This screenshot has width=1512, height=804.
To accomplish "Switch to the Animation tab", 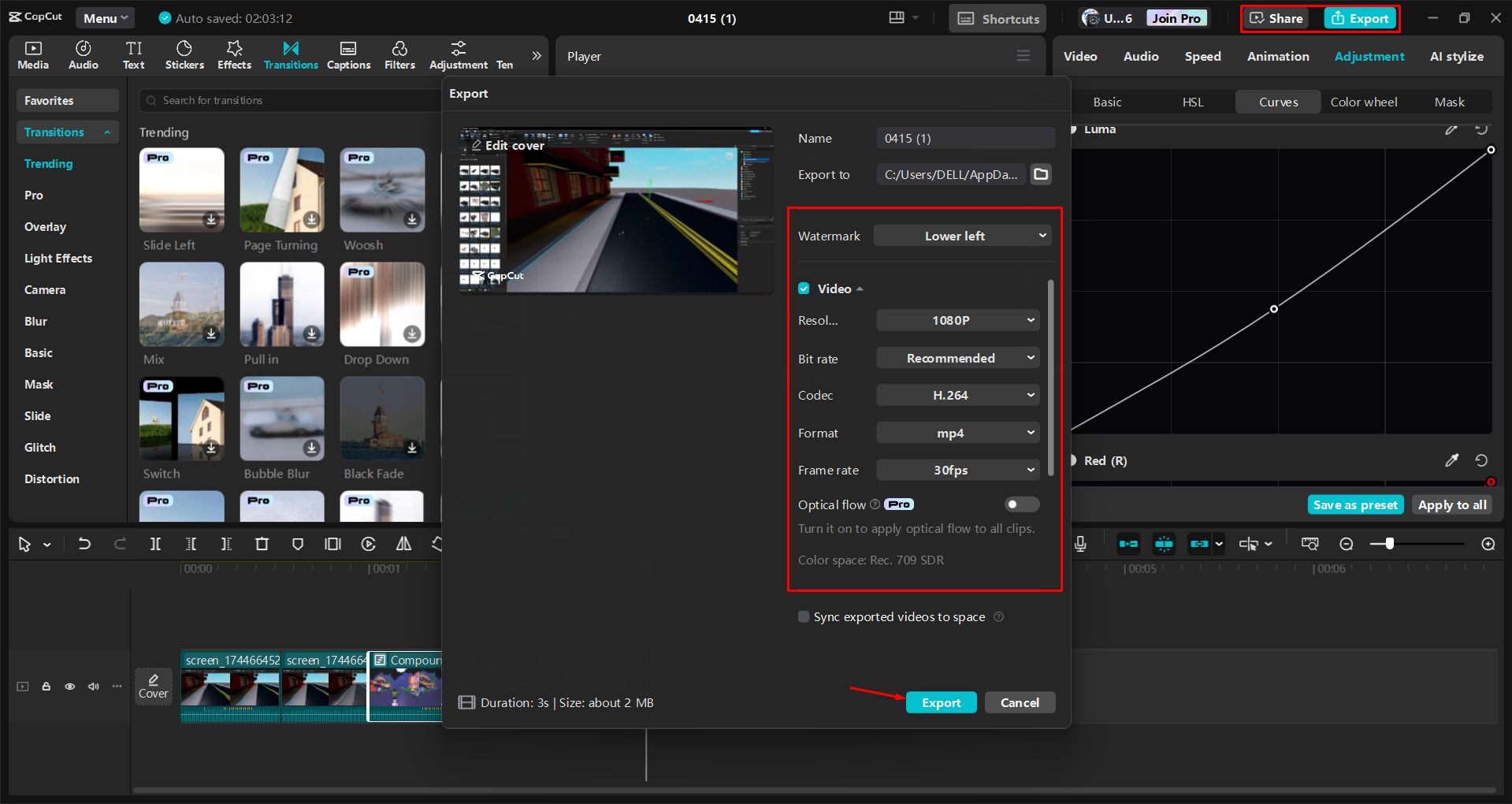I will (1278, 56).
